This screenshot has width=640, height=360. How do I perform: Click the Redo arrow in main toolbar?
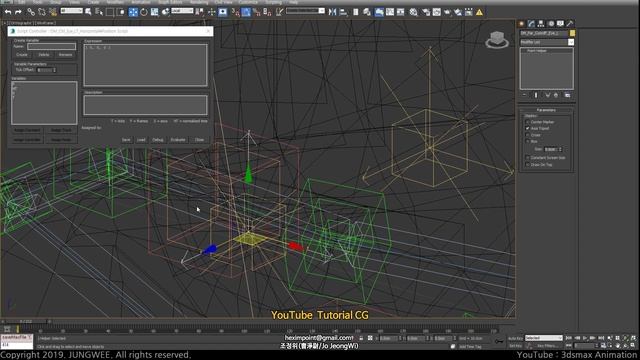18,12
